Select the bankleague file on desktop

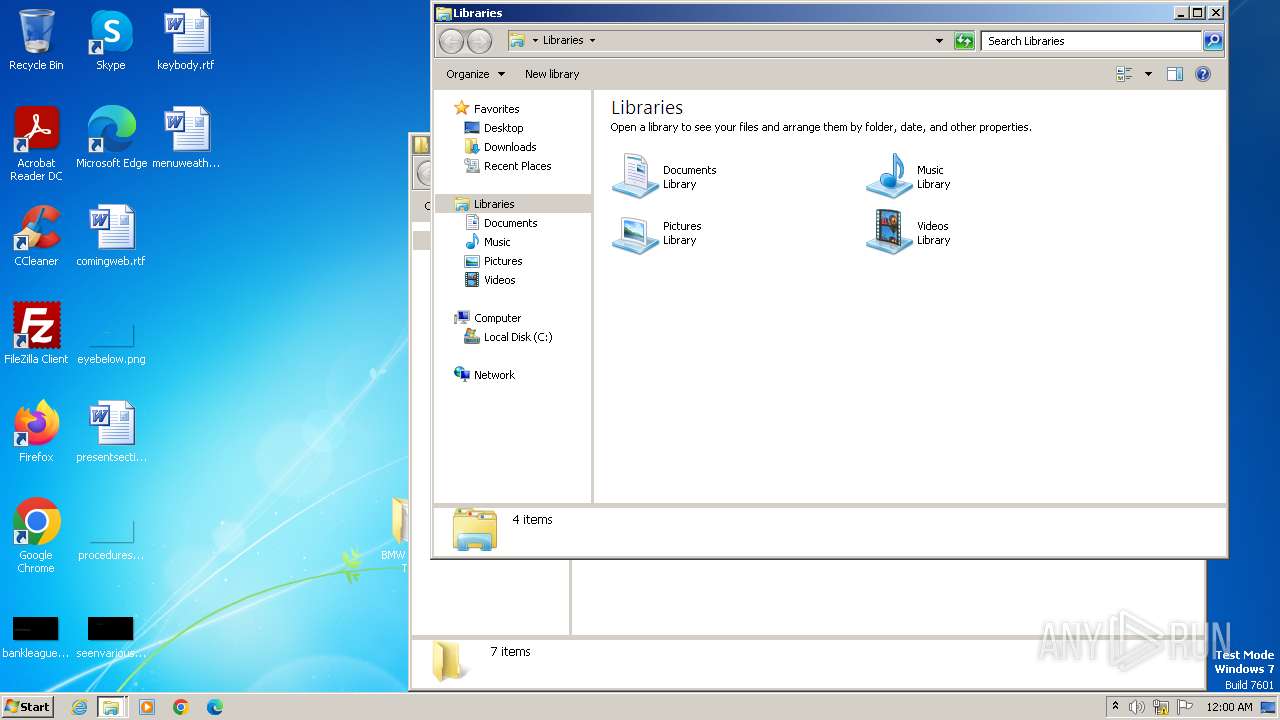click(x=36, y=637)
